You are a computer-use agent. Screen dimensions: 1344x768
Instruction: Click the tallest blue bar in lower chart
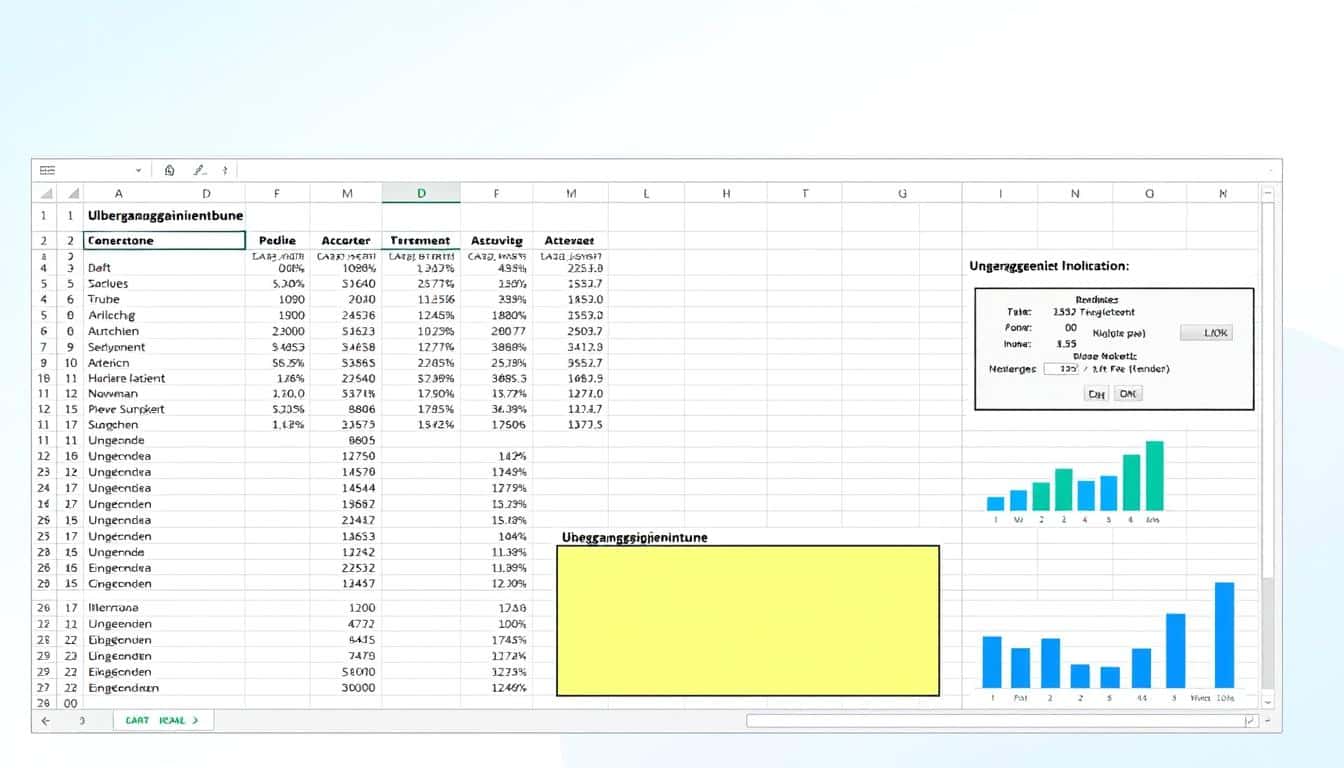pyautogui.click(x=1224, y=635)
